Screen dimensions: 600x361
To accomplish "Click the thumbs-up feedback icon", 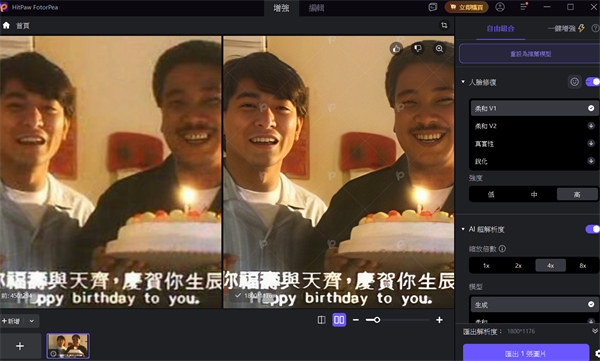I will (x=396, y=49).
